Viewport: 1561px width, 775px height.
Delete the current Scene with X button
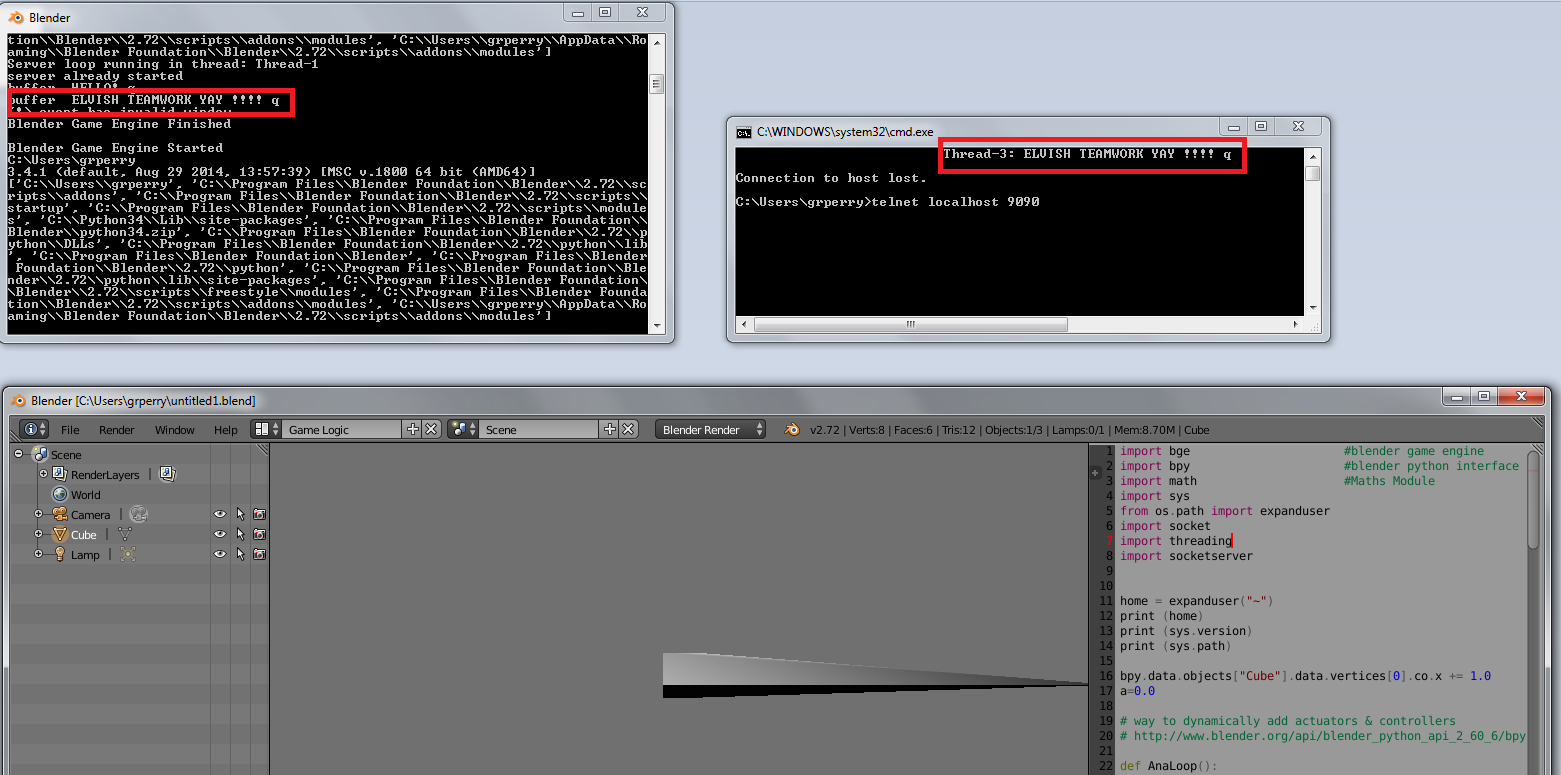coord(628,429)
